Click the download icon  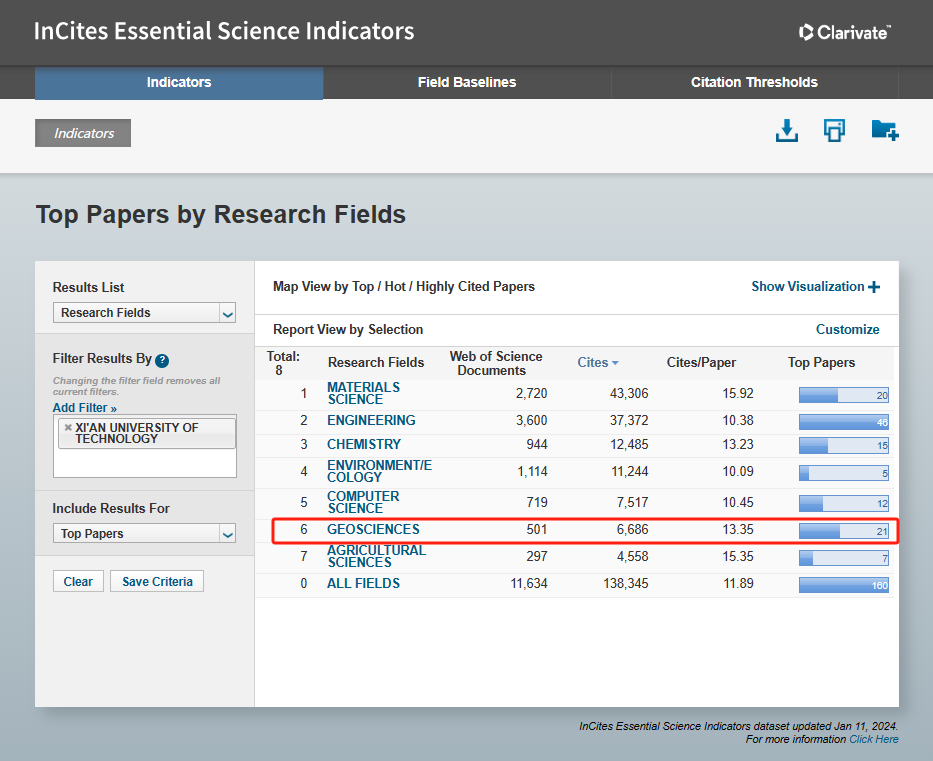[x=787, y=131]
